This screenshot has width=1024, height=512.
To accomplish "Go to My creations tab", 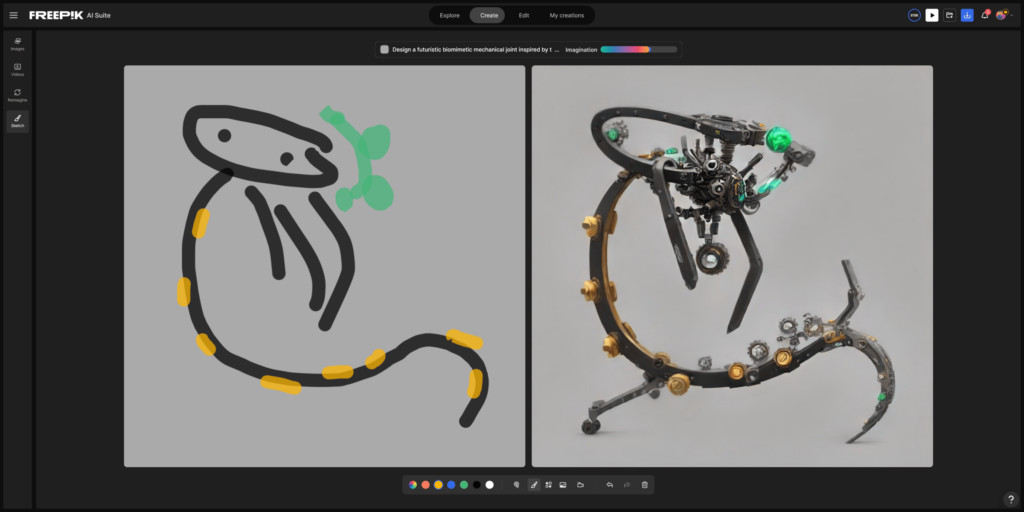I will click(567, 15).
